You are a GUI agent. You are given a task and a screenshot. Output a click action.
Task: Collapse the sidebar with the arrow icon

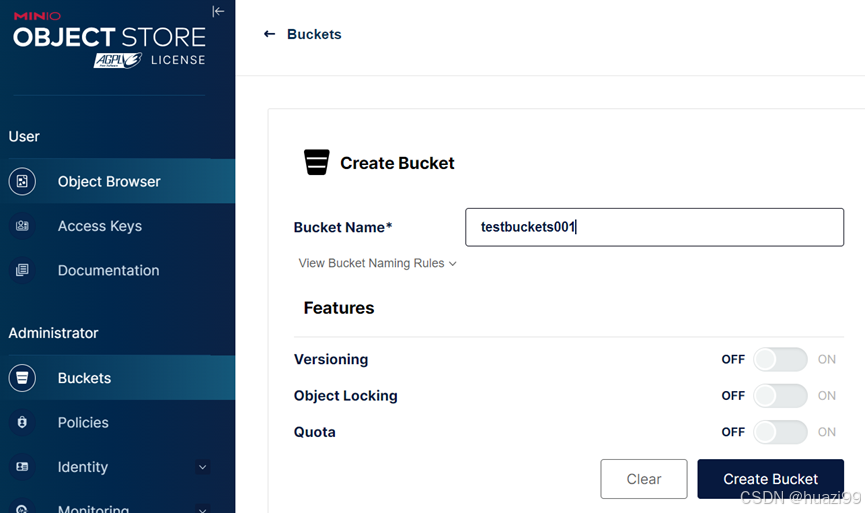tap(218, 11)
